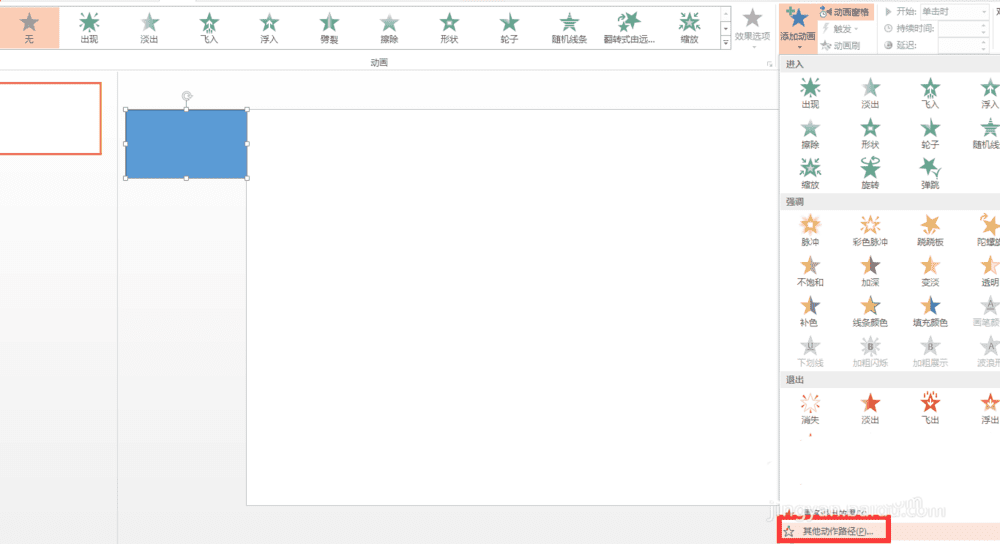
Task: Add the 变淡 emphasis animation
Action: [x=930, y=270]
